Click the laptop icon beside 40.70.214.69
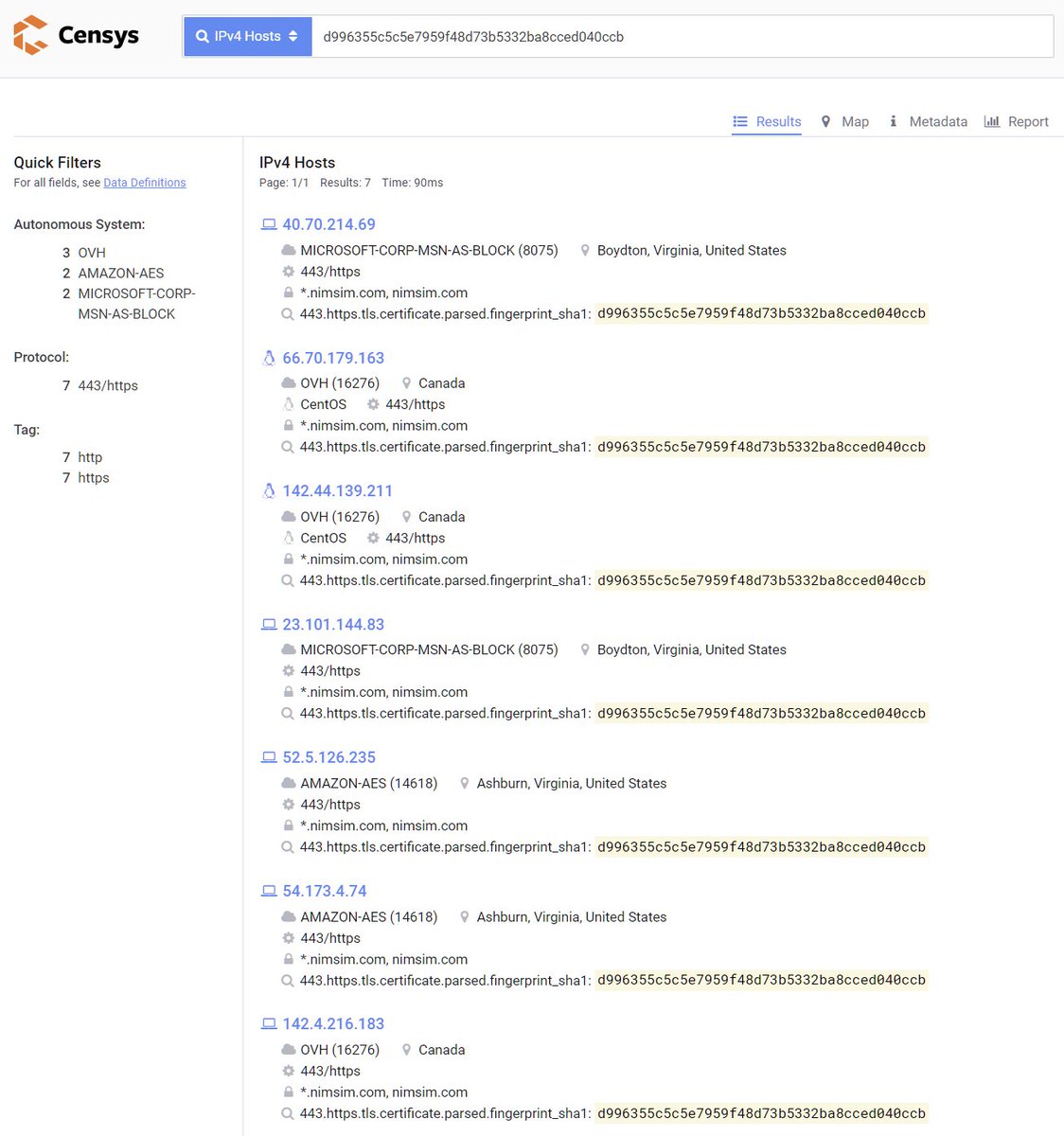Viewport: 1064px width, 1136px height. coord(269,224)
